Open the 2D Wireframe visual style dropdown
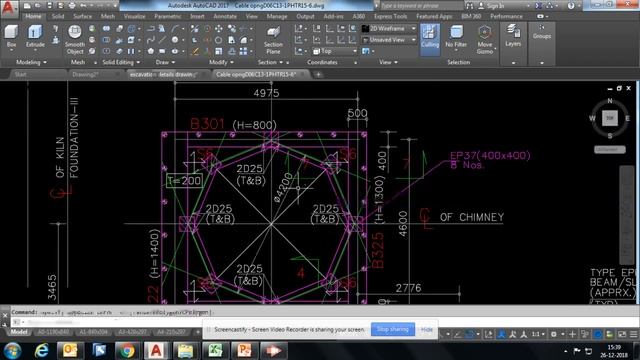 (389, 29)
